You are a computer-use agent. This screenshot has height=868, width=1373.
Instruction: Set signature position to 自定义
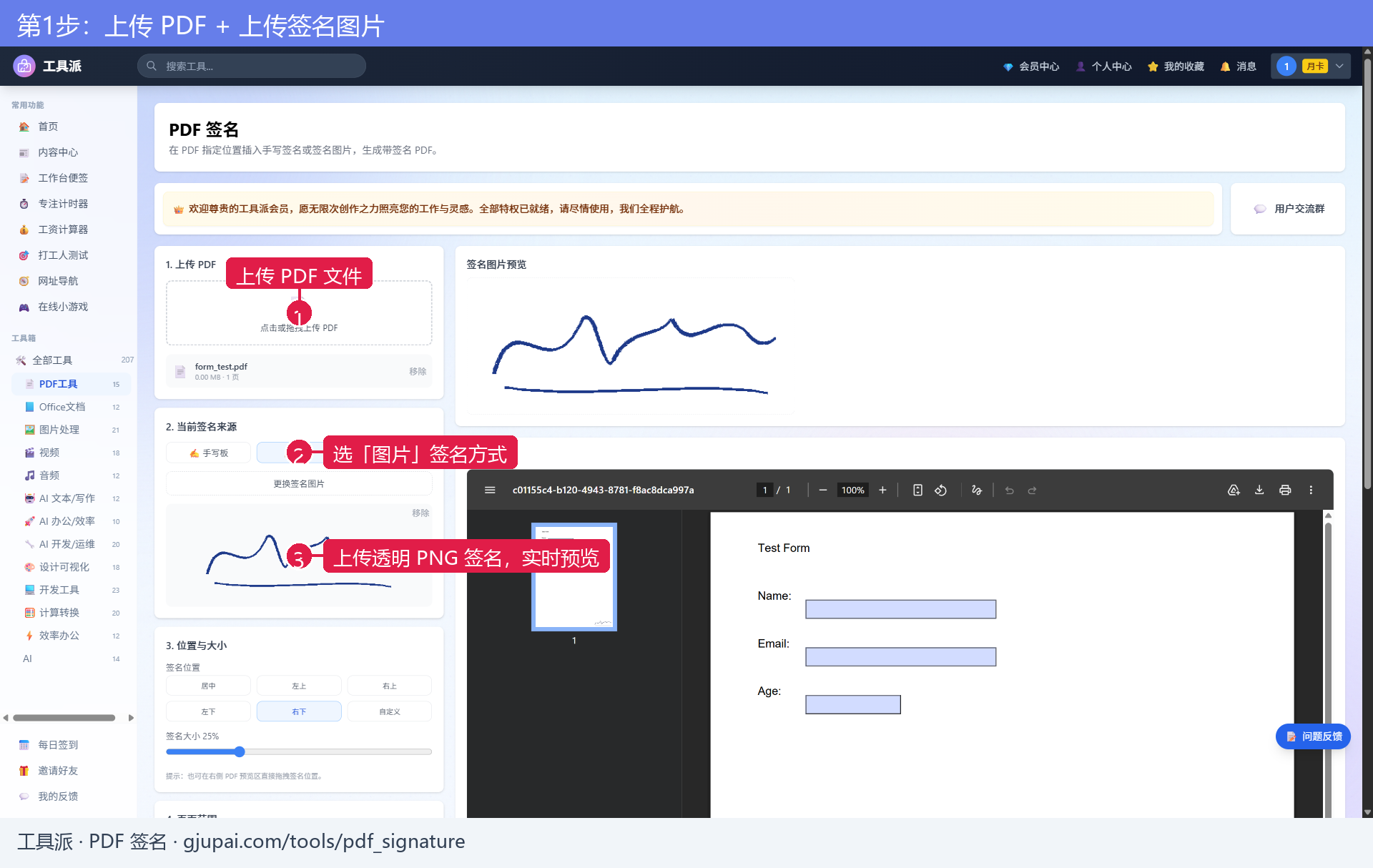(x=390, y=711)
